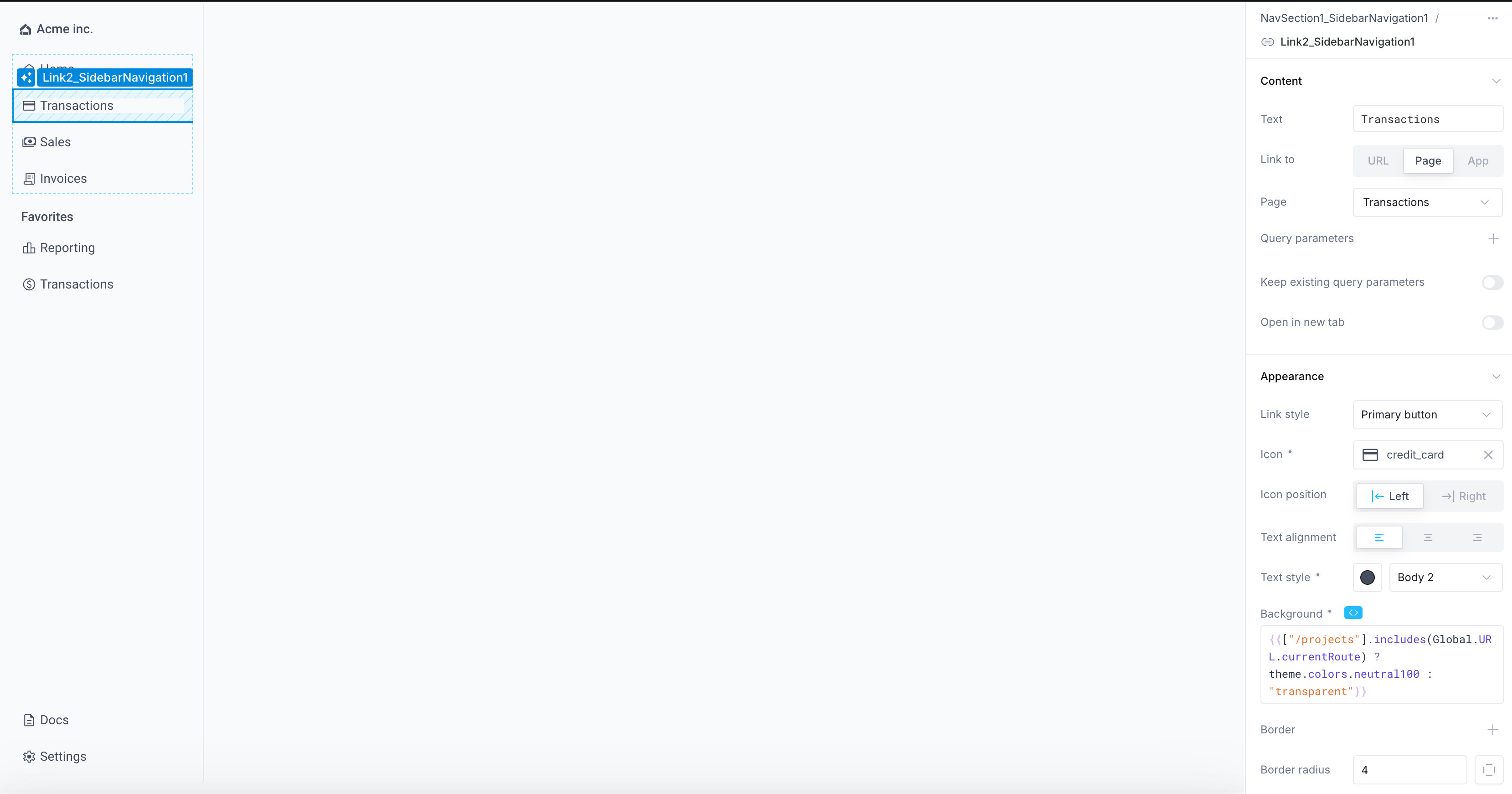Click the Invoices sidebar icon

(x=28, y=178)
